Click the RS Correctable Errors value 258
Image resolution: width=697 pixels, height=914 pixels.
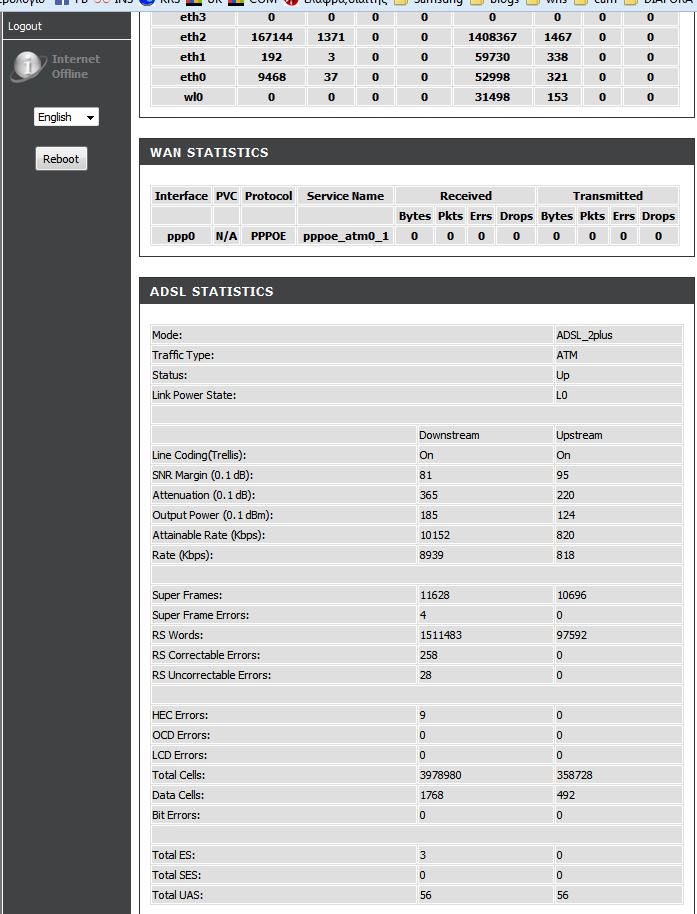point(428,655)
